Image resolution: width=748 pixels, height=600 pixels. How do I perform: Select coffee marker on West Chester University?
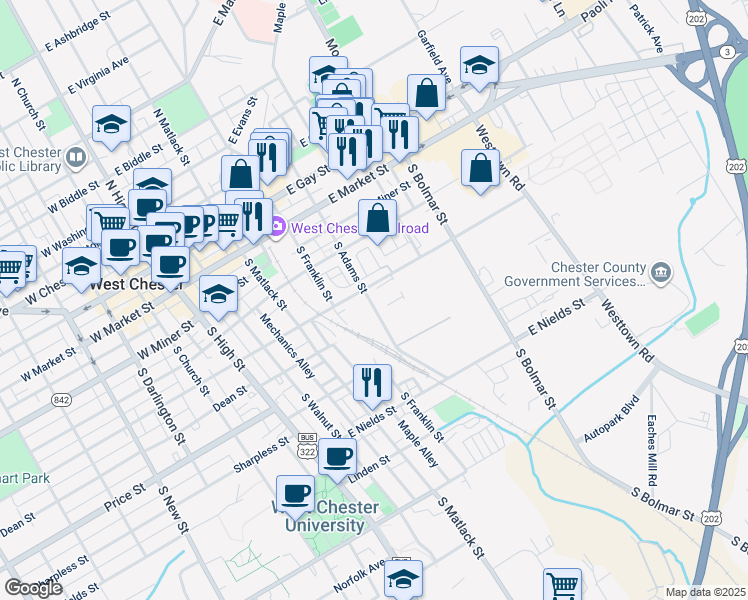pyautogui.click(x=295, y=495)
